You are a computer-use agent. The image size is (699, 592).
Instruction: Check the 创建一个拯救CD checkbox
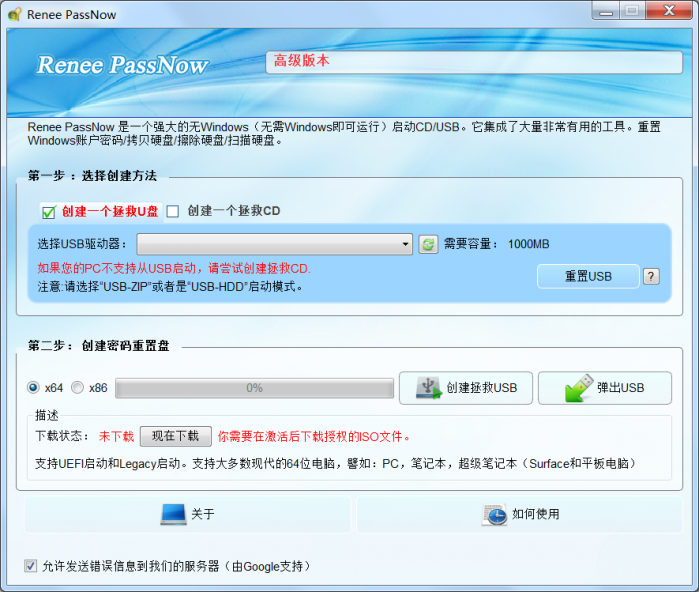[173, 211]
